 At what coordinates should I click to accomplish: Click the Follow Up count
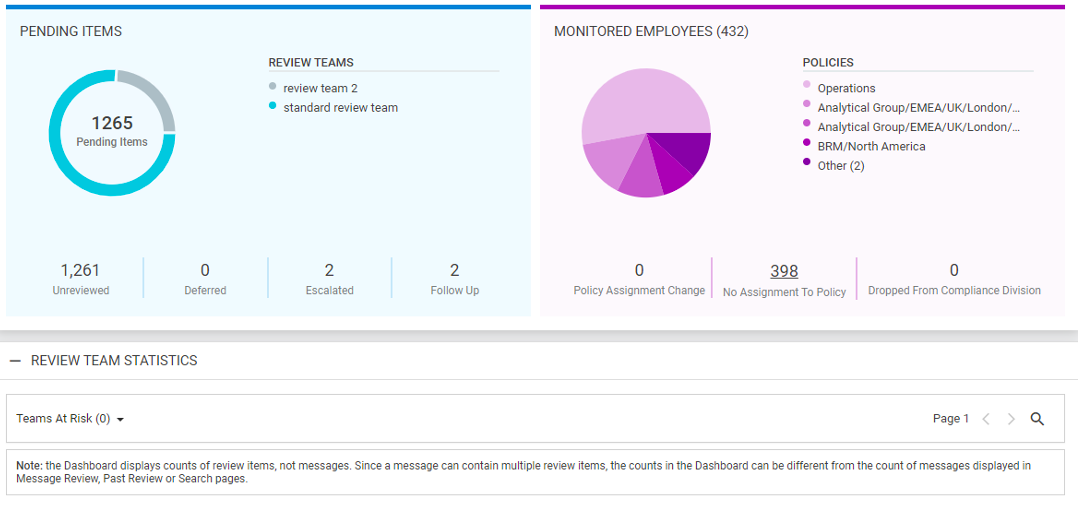click(x=454, y=270)
